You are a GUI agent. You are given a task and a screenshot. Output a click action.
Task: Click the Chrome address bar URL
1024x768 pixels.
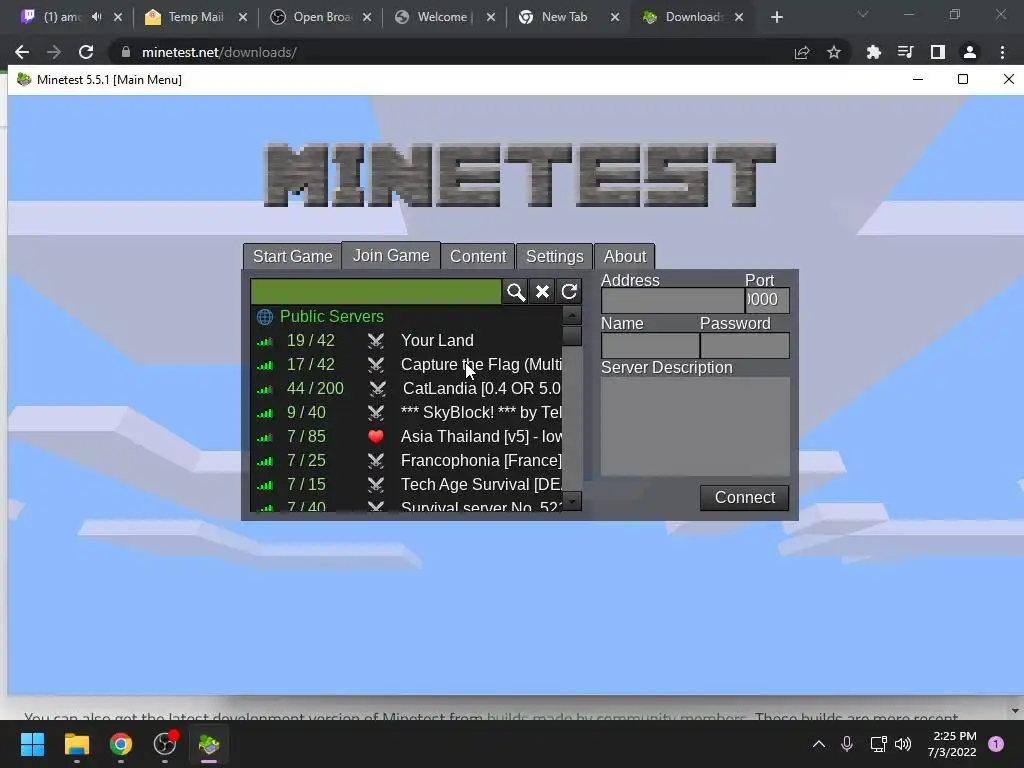219,52
